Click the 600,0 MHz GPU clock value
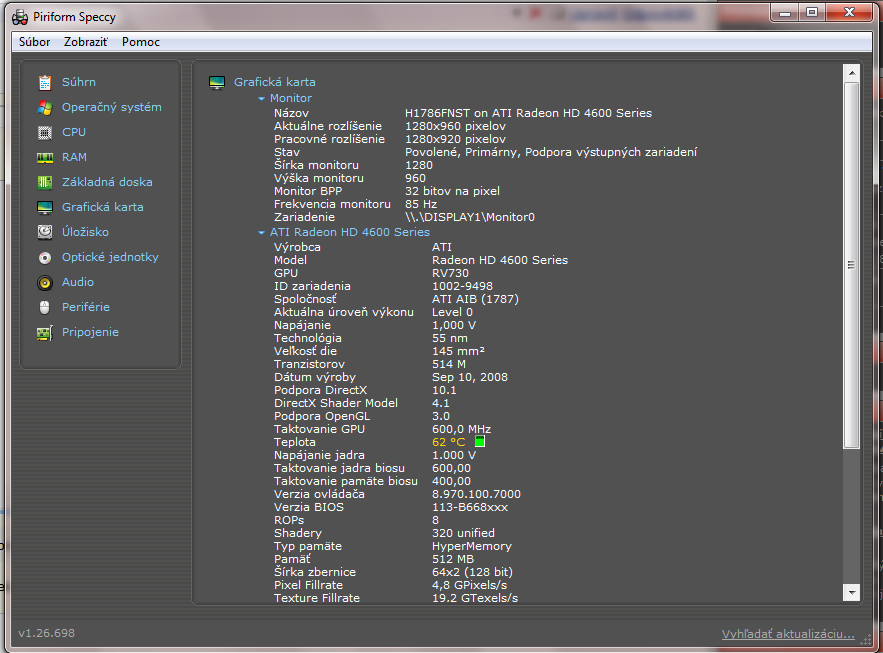 pyautogui.click(x=461, y=429)
